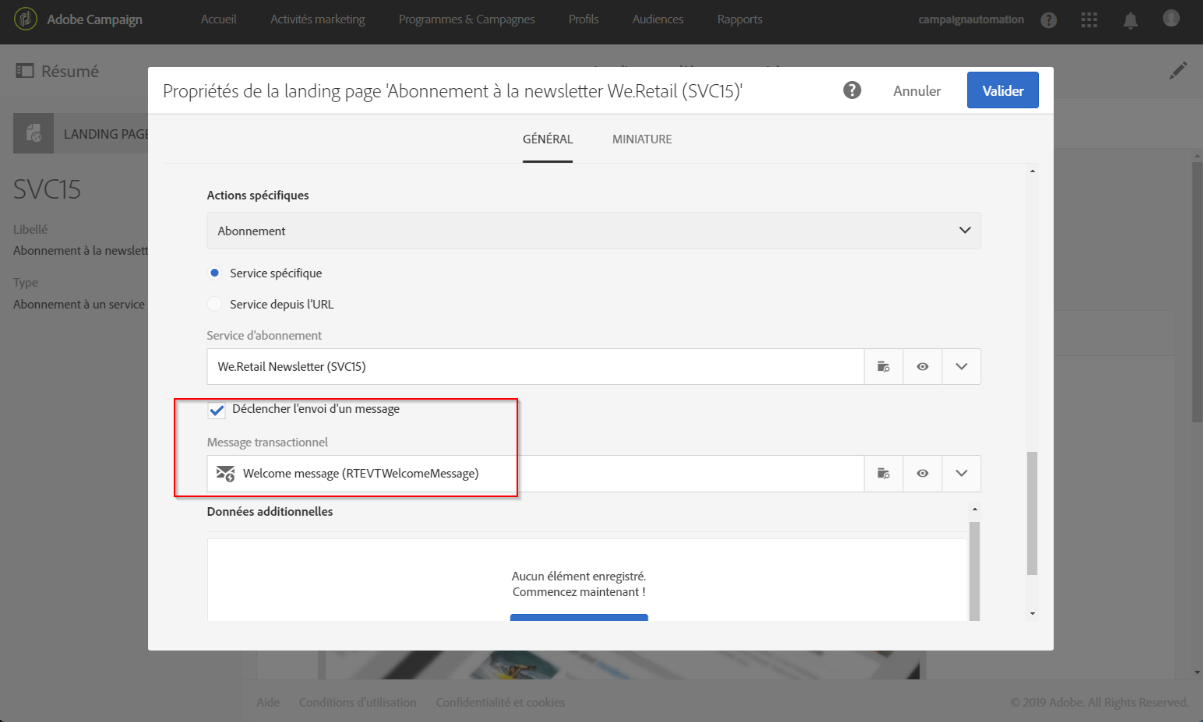Open Confidentialité et cookies footer link
Viewport: 1203px width, 722px height.
click(x=500, y=703)
